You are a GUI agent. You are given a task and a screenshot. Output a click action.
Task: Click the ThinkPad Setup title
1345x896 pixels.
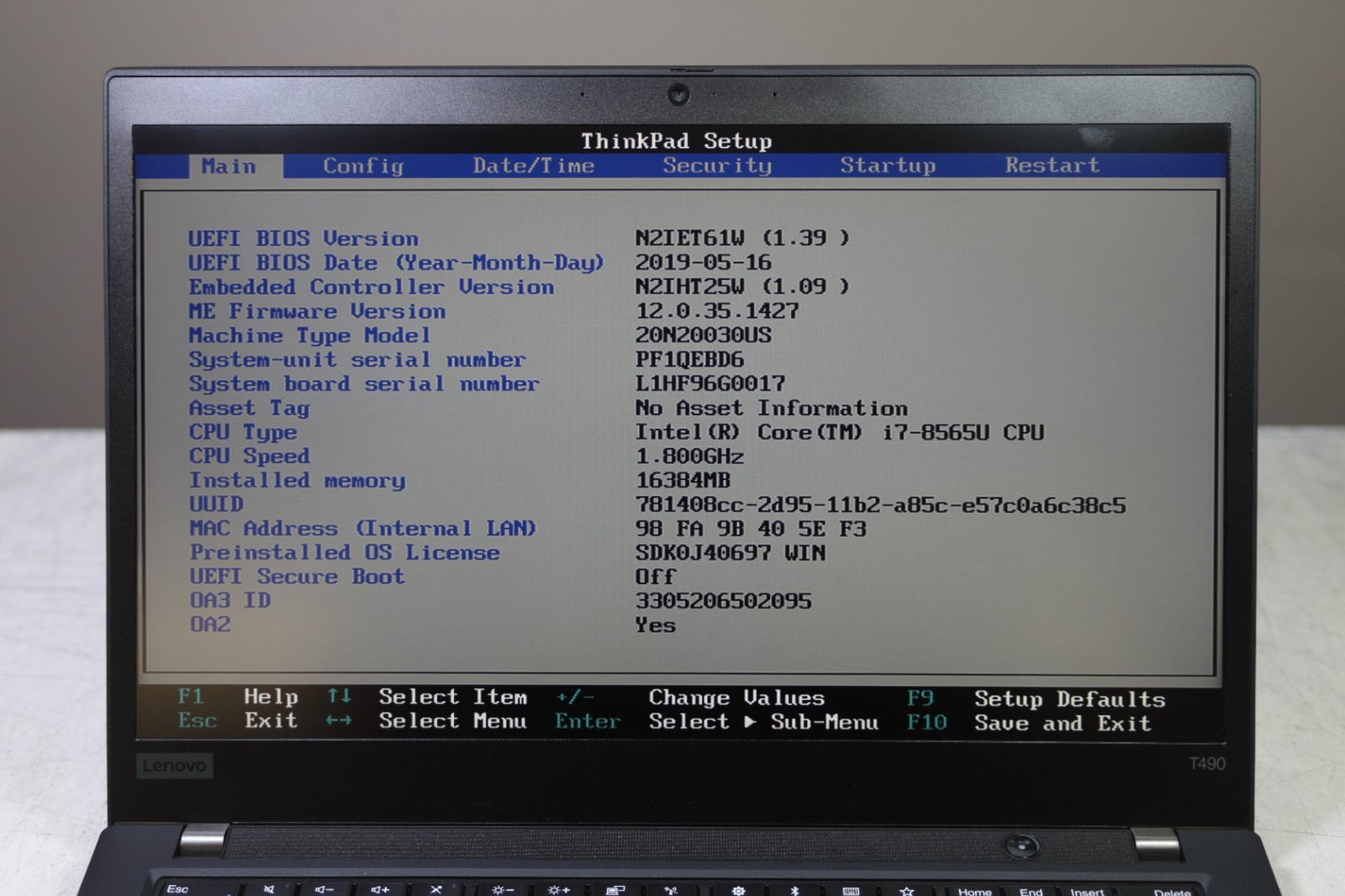click(x=677, y=140)
